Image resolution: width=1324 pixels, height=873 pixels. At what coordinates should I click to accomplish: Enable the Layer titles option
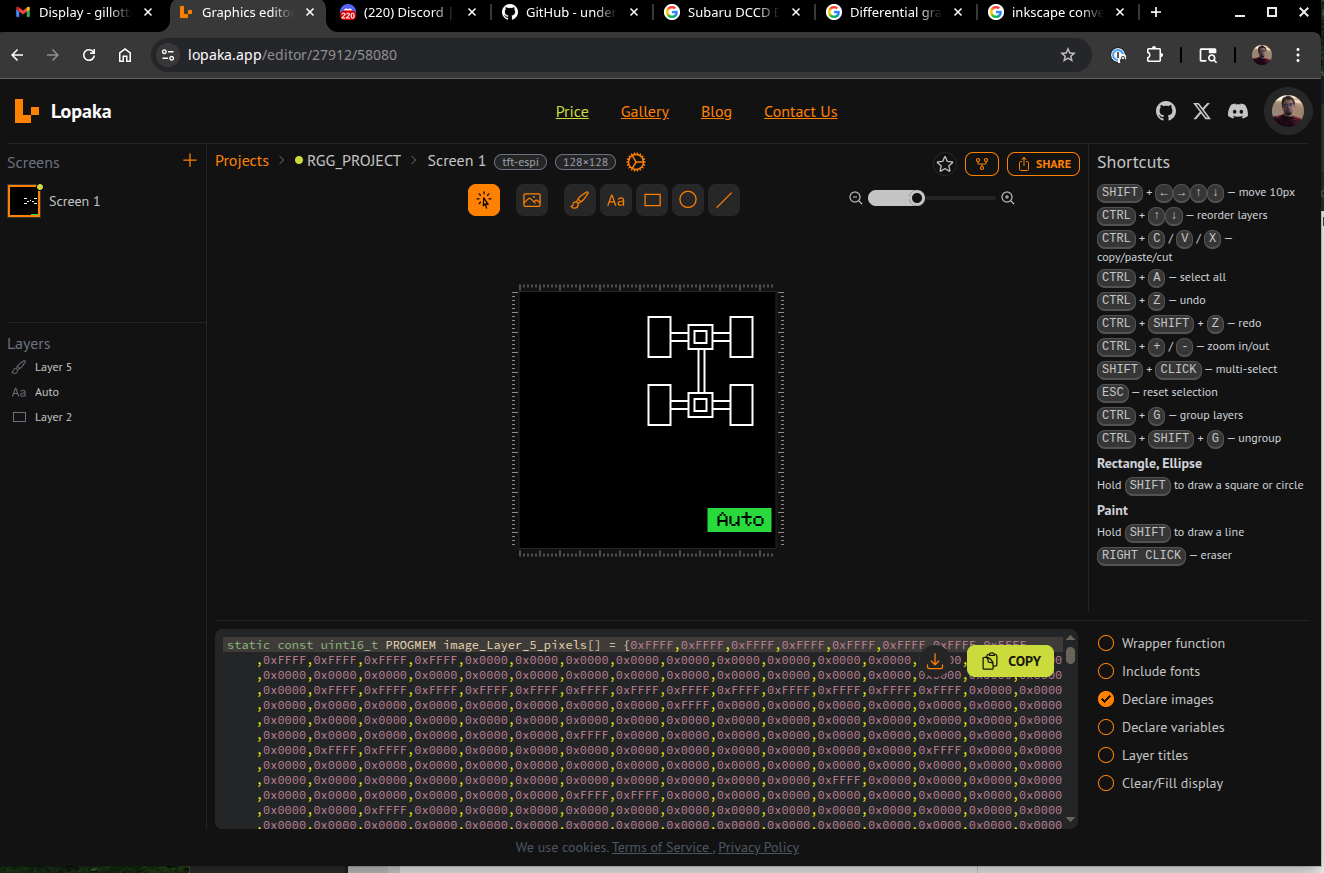click(x=1106, y=755)
